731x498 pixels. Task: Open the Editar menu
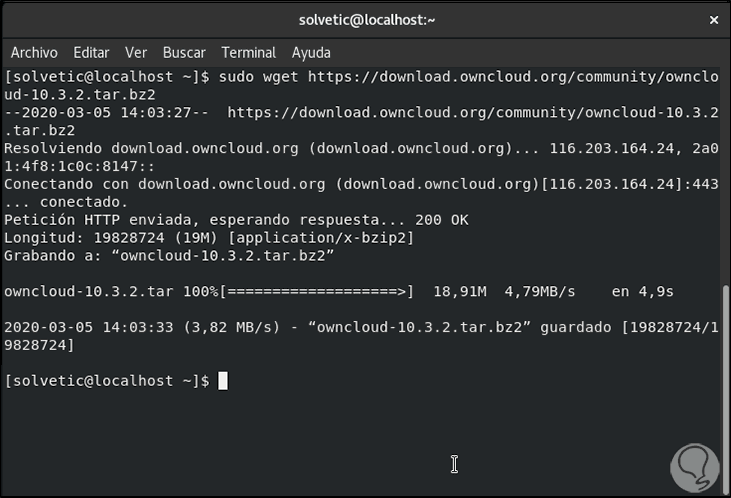tap(91, 52)
